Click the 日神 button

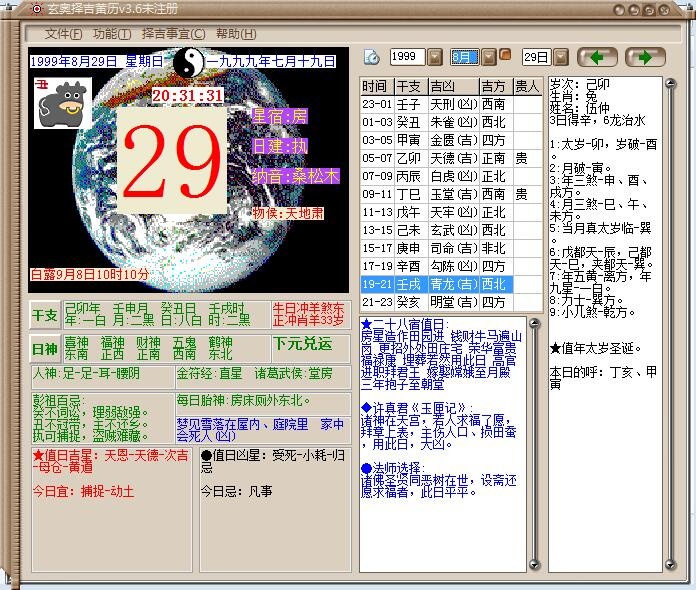click(45, 349)
